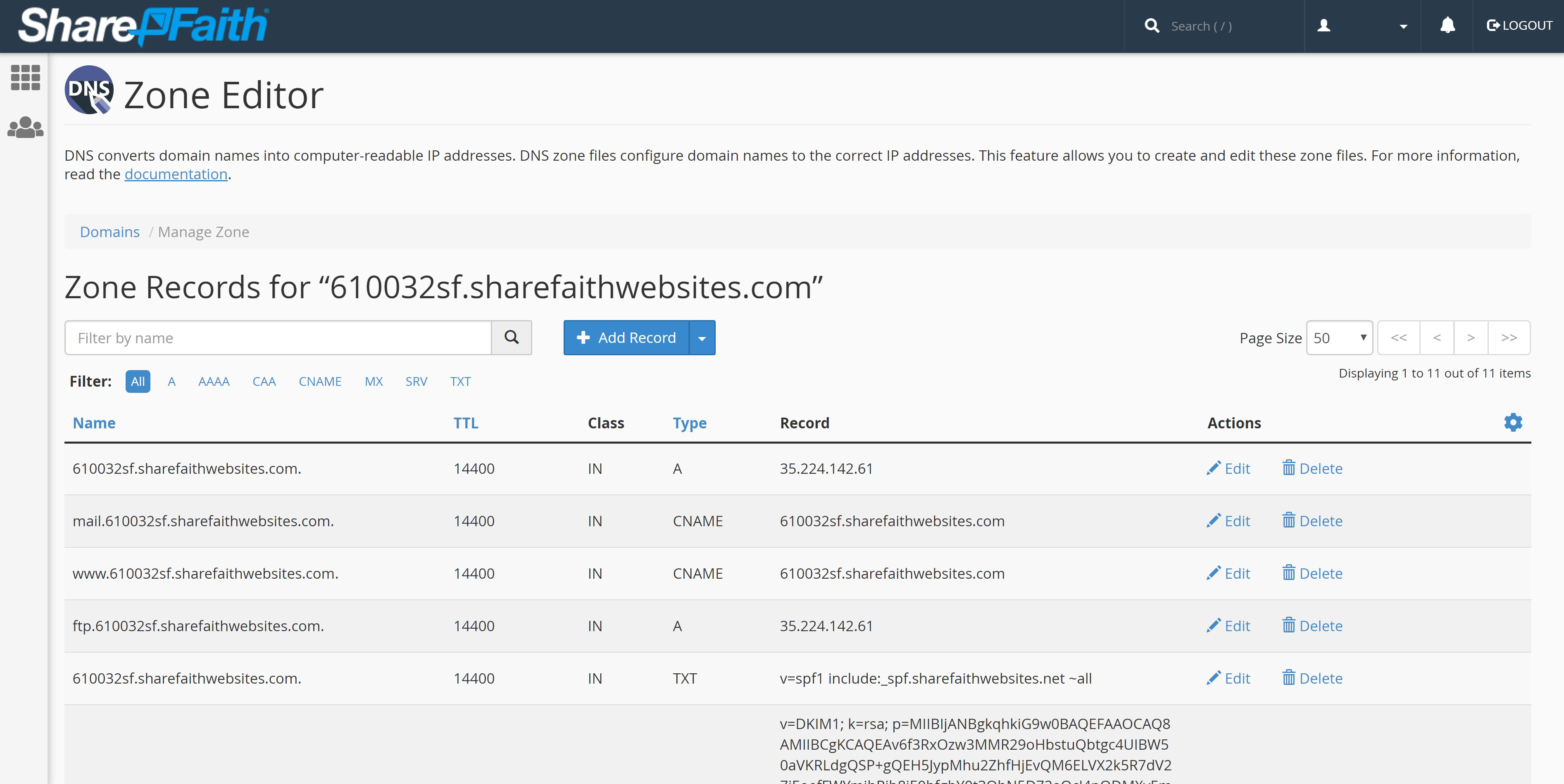Filter records by TXT type
Screen dimensions: 1564x784
click(x=460, y=382)
